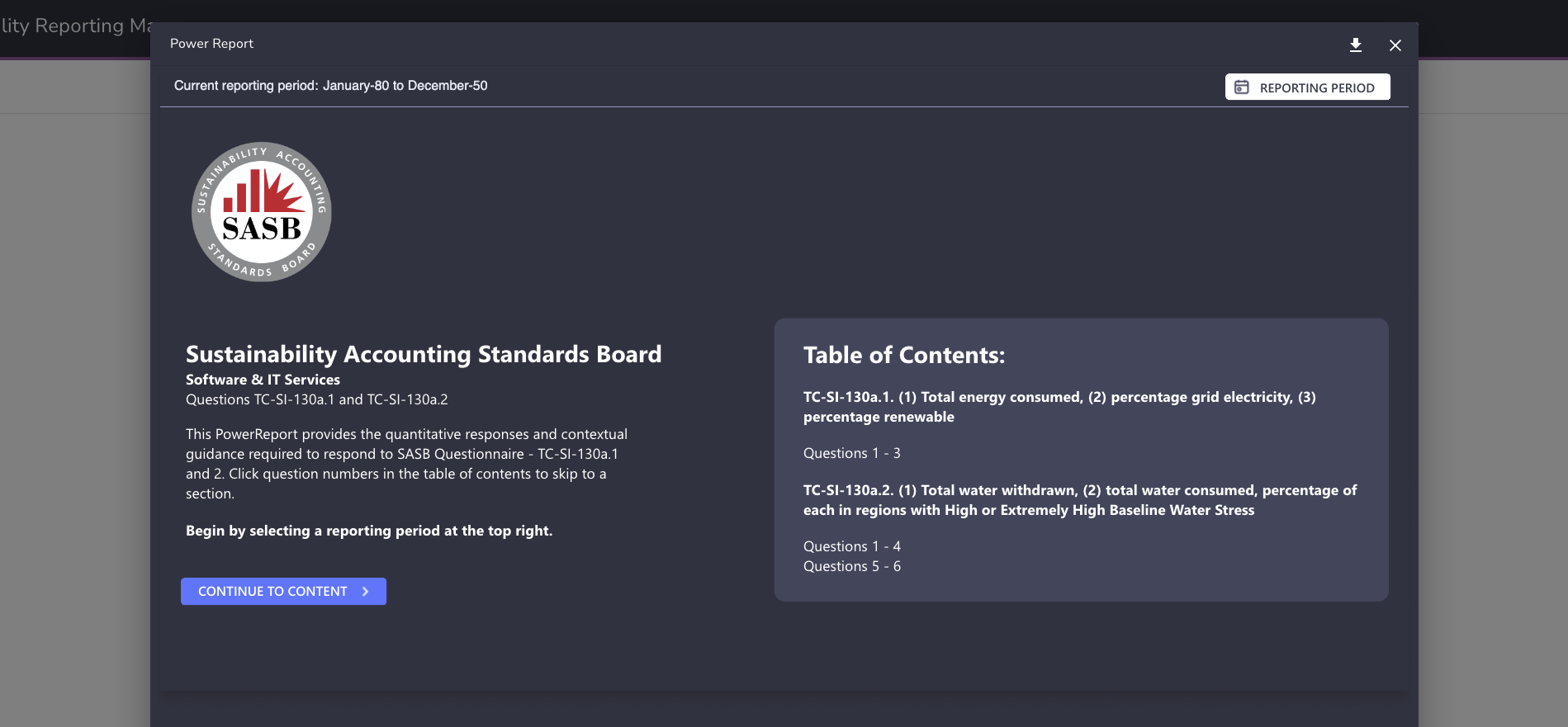1568x727 pixels.
Task: Close the Power Report dialog
Action: [1395, 45]
